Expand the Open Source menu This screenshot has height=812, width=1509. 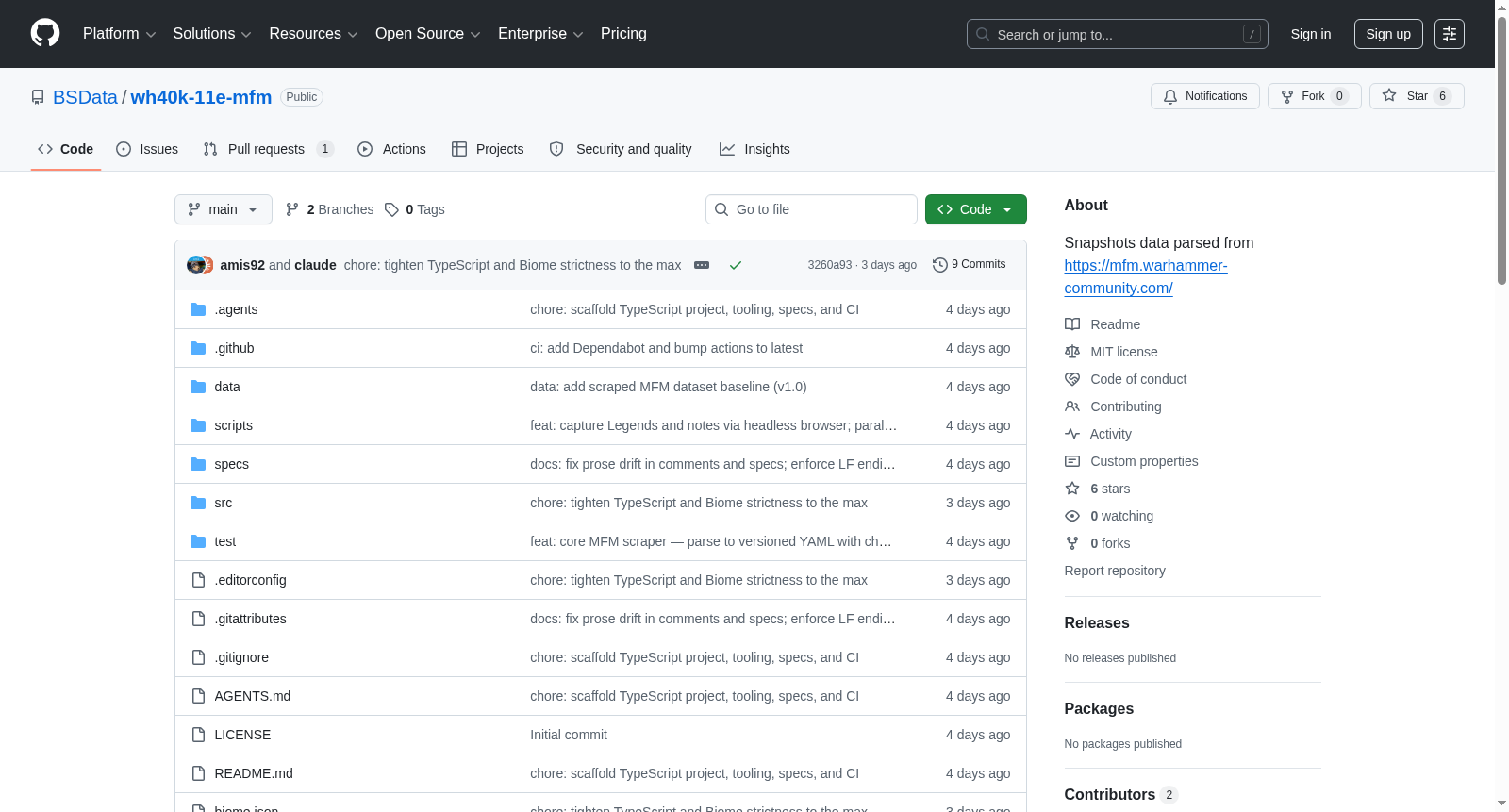tap(428, 34)
